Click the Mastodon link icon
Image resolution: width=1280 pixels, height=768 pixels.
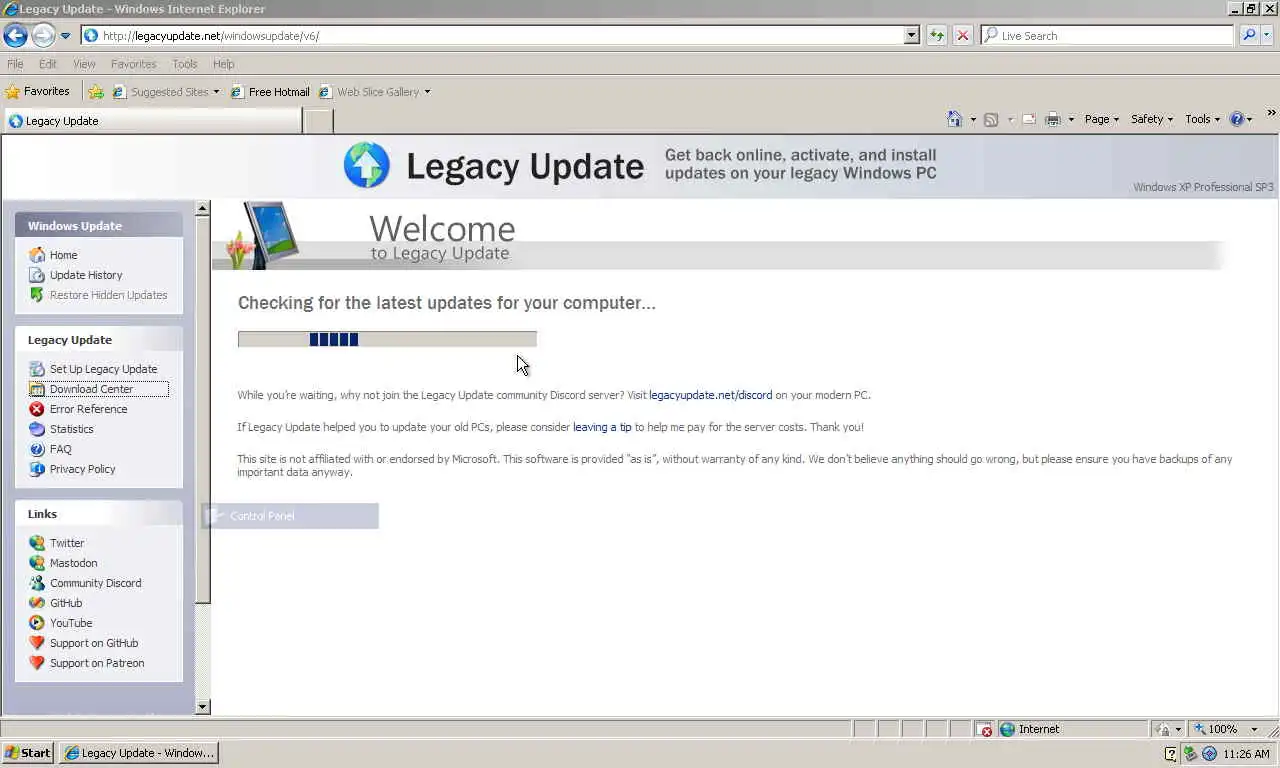(x=37, y=563)
